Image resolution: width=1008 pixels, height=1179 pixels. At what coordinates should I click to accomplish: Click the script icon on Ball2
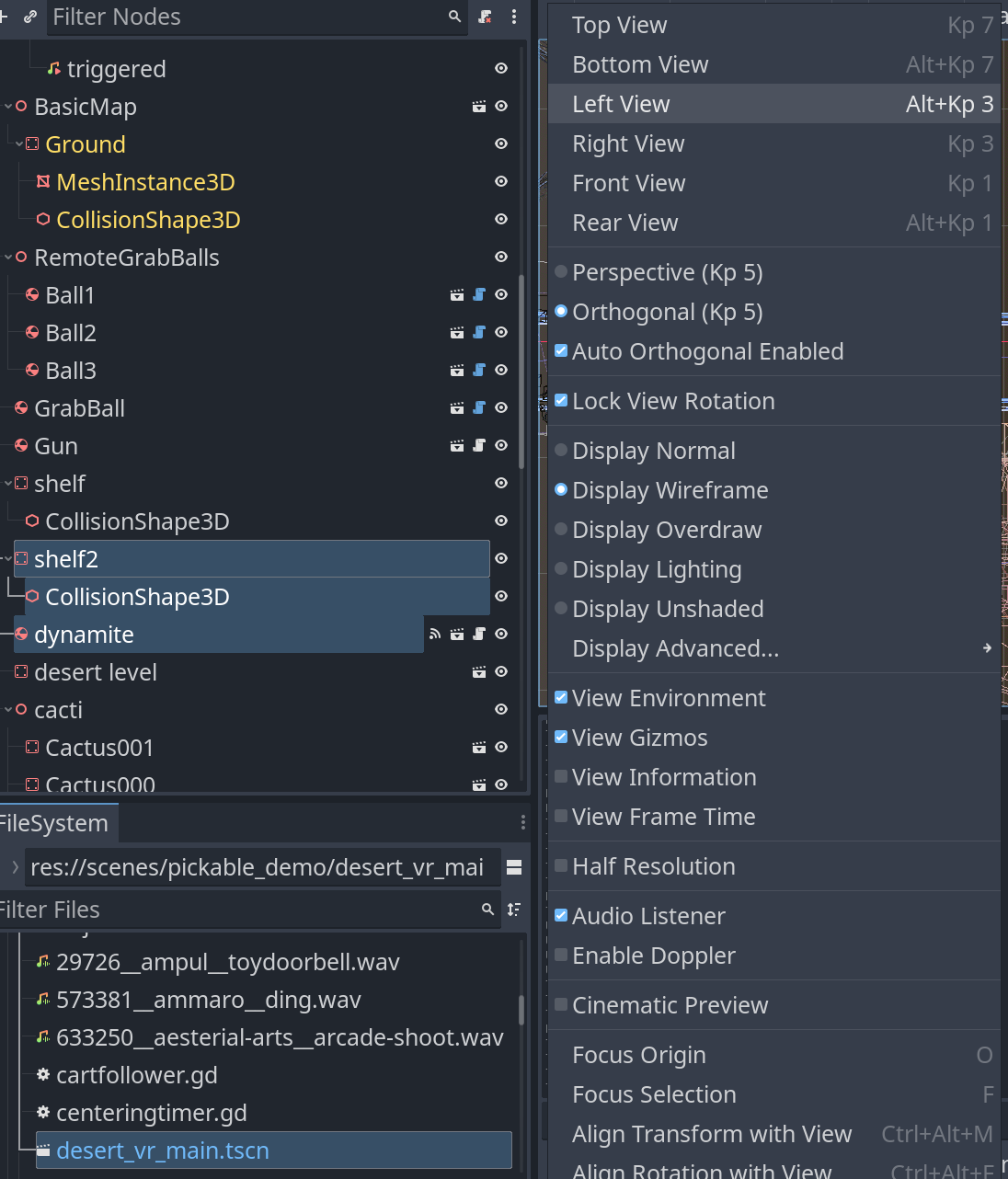(x=479, y=333)
